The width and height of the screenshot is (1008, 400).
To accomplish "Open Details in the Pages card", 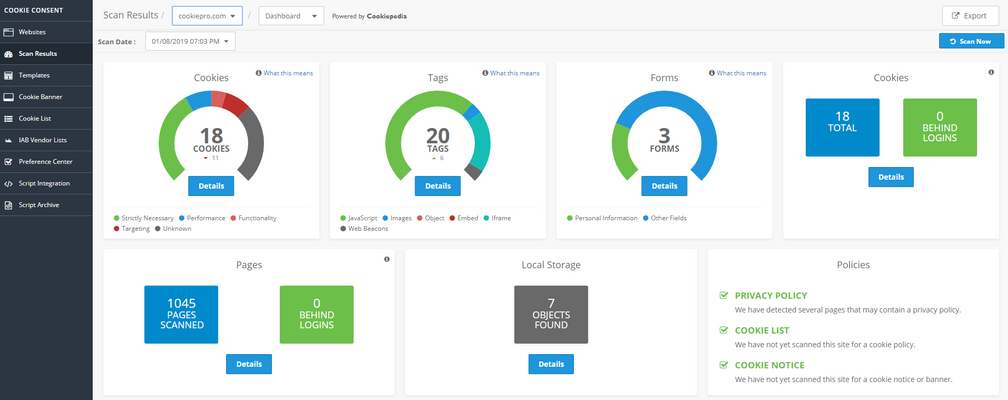I will click(x=249, y=364).
